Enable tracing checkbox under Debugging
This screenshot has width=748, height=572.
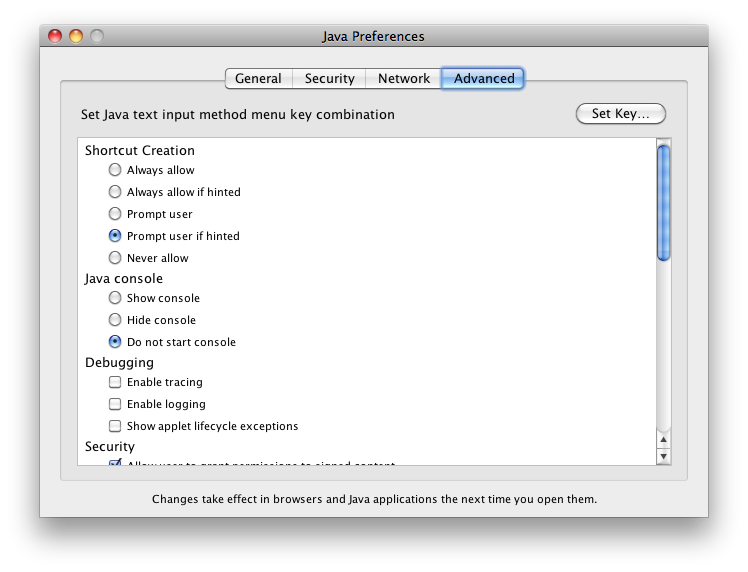(x=115, y=382)
